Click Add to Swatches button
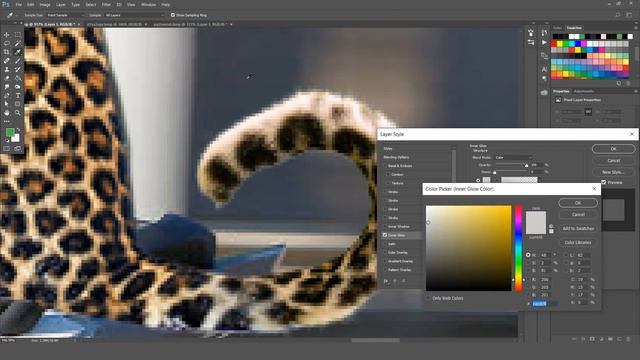The width and height of the screenshot is (640, 360). point(578,229)
